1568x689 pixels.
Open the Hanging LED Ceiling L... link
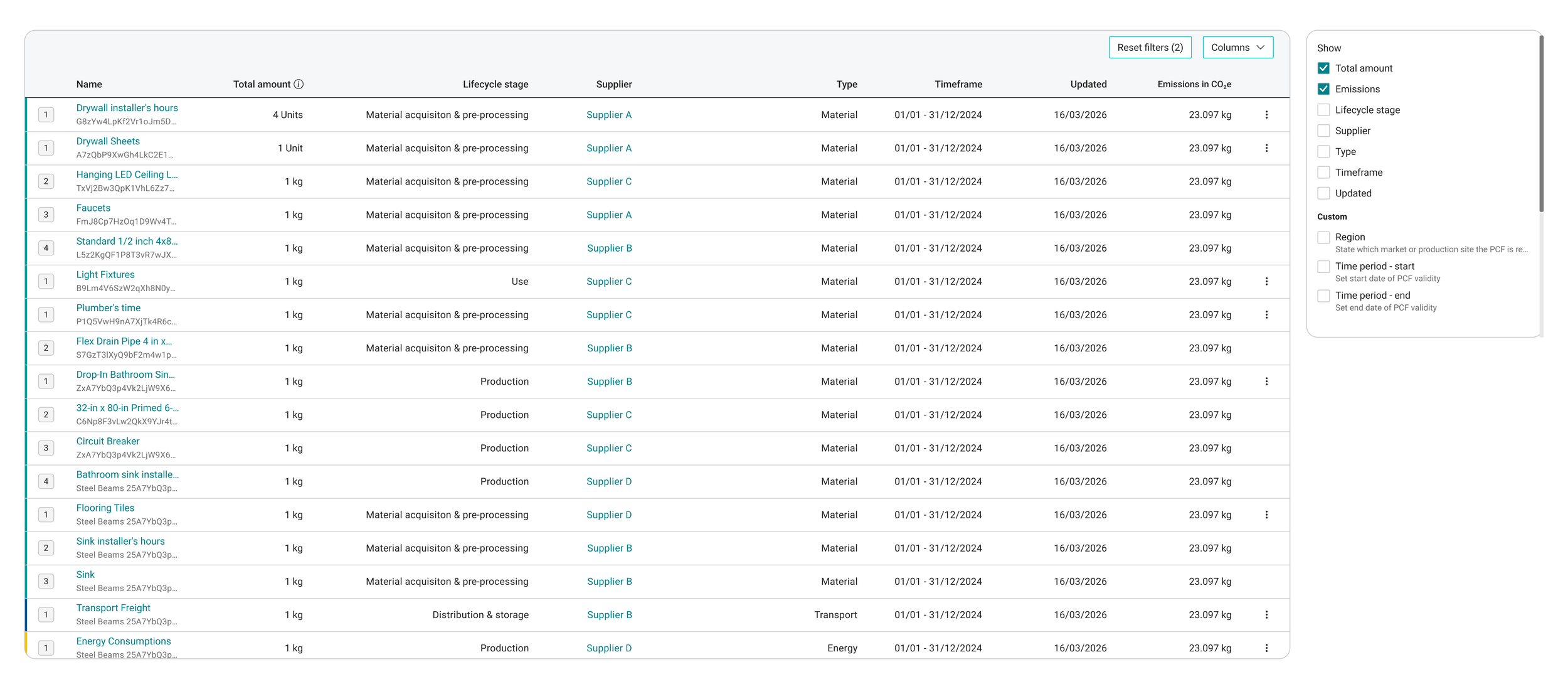click(x=127, y=174)
